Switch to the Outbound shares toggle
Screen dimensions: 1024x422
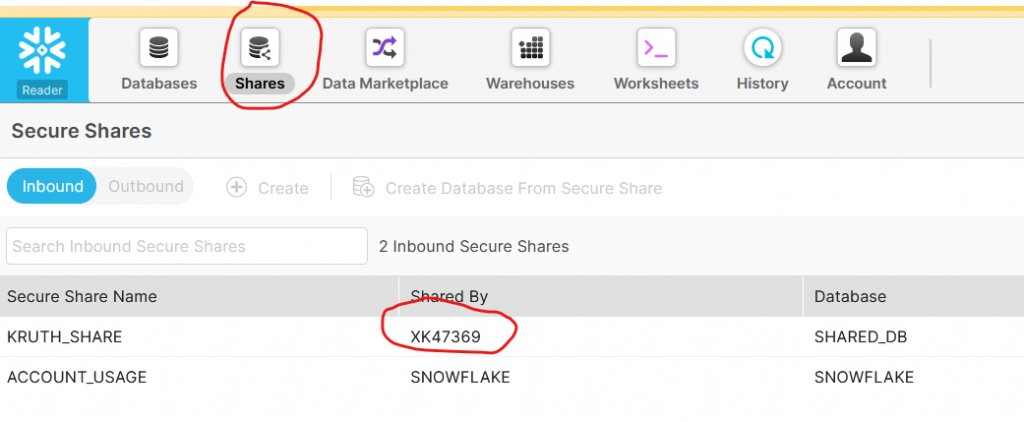[146, 187]
